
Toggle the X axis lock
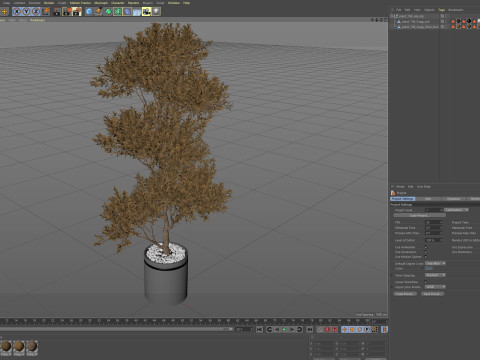17,12
